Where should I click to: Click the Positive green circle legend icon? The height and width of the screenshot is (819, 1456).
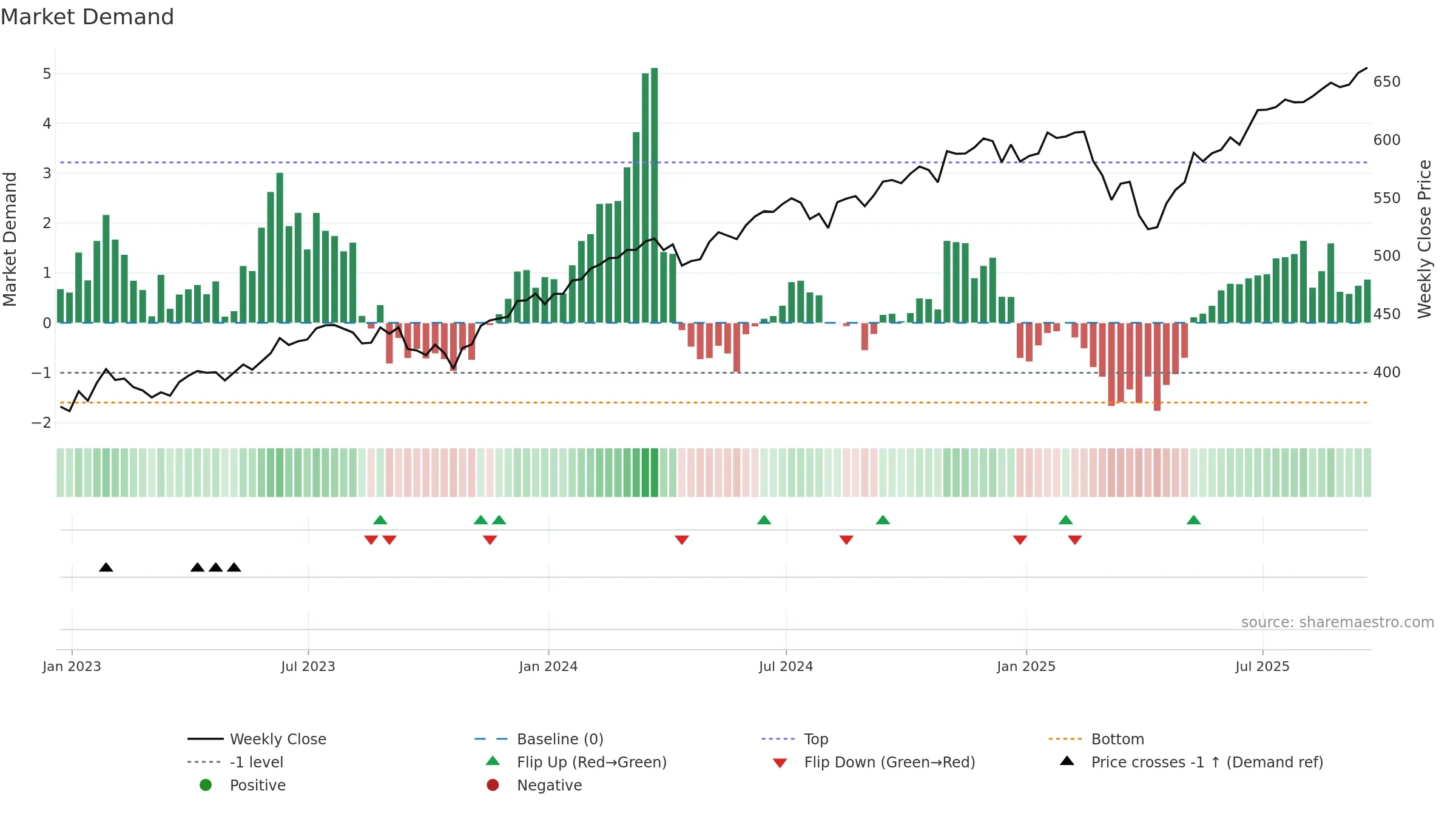click(206, 785)
